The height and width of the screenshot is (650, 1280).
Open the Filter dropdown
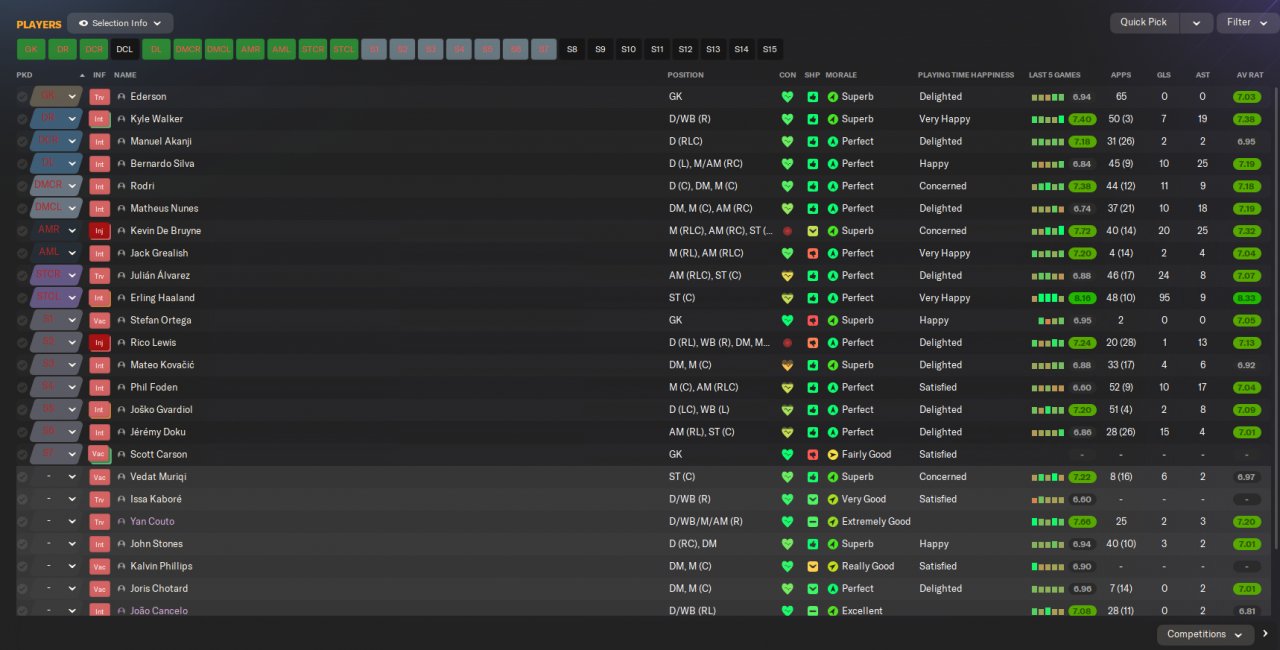tap(1247, 23)
